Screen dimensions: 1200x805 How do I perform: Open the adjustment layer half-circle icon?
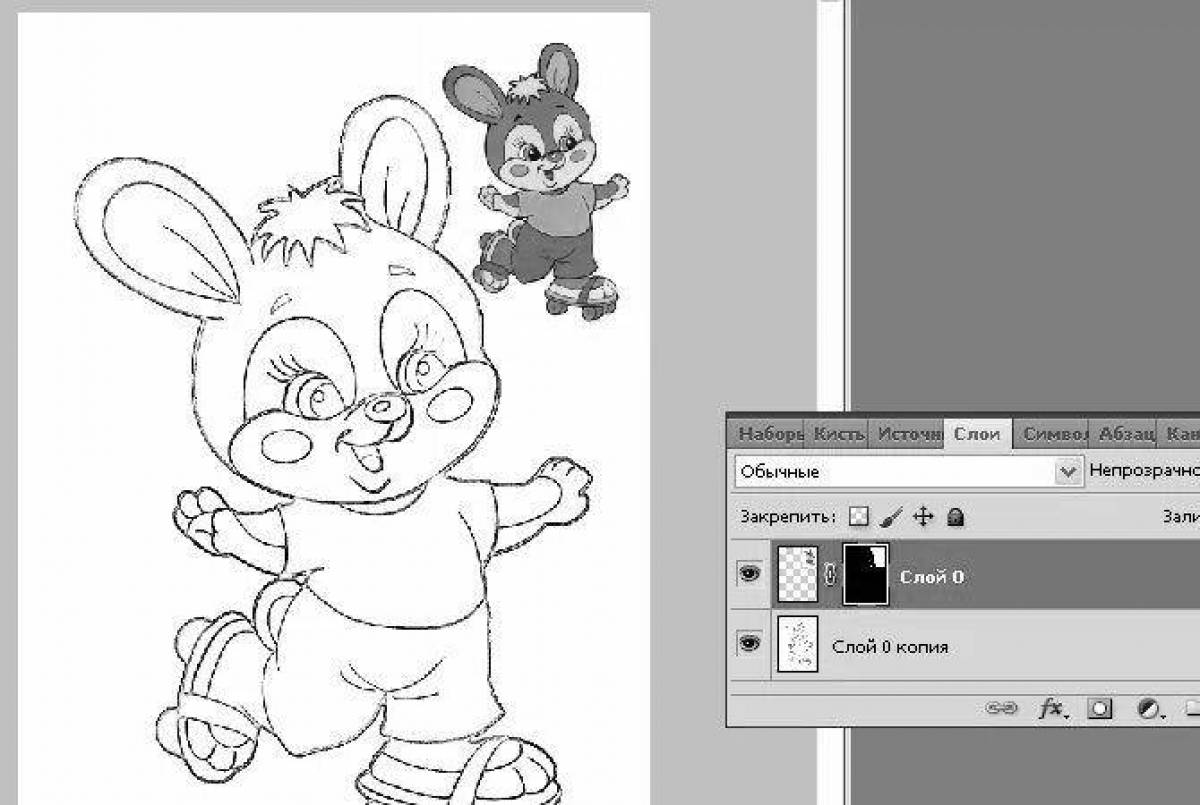pos(1149,708)
